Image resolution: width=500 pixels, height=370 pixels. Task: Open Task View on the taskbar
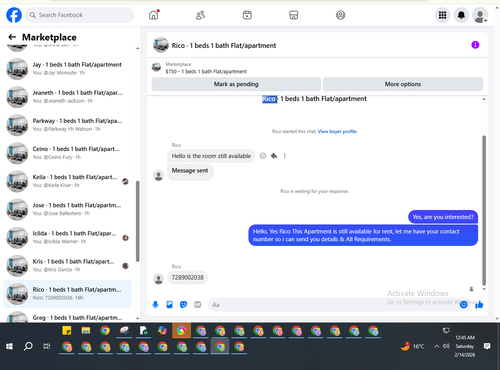[47, 346]
